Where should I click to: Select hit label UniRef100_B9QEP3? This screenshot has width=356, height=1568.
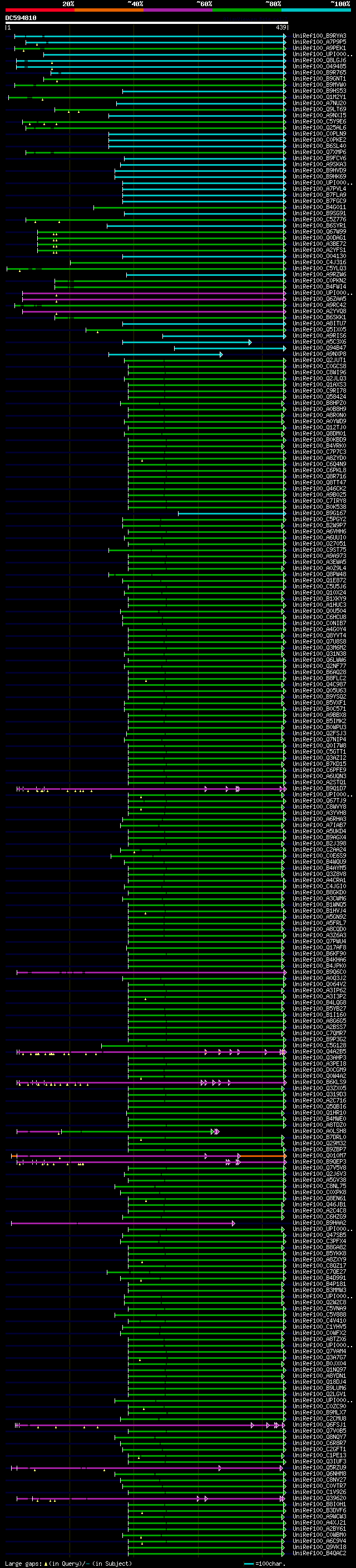point(319,1162)
